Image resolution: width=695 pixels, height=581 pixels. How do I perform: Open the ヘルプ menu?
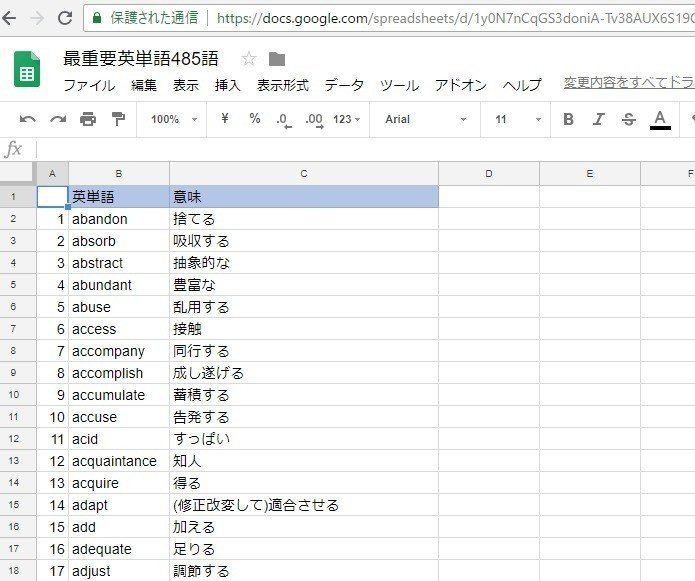click(x=522, y=85)
